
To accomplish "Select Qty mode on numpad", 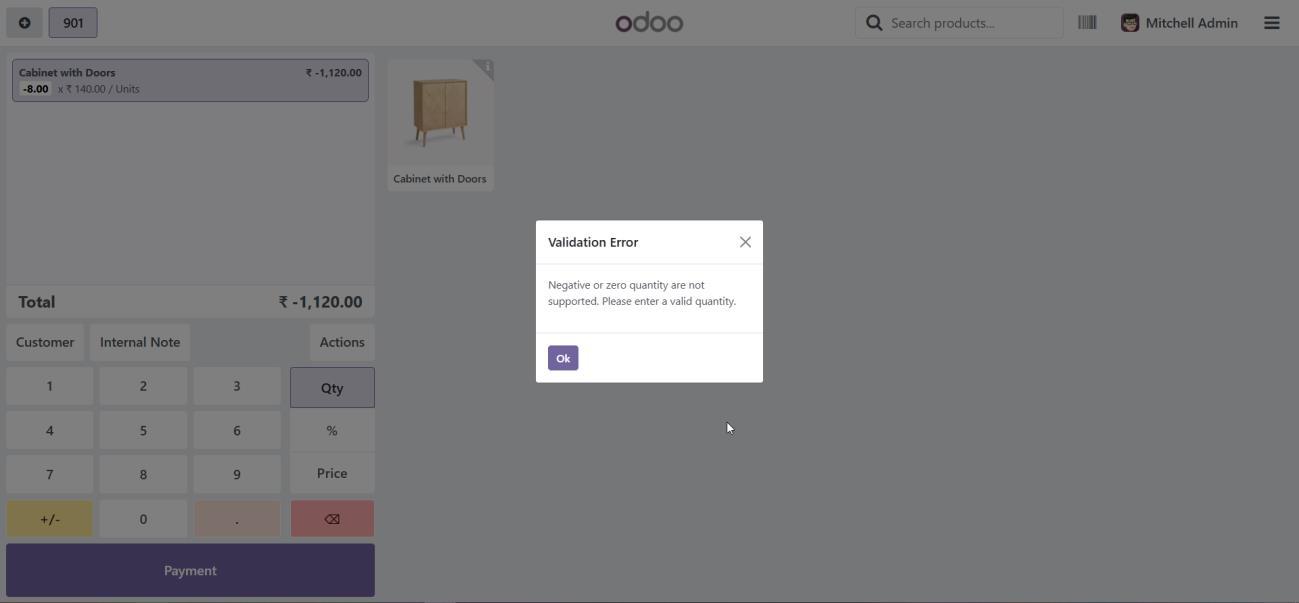I will 332,388.
